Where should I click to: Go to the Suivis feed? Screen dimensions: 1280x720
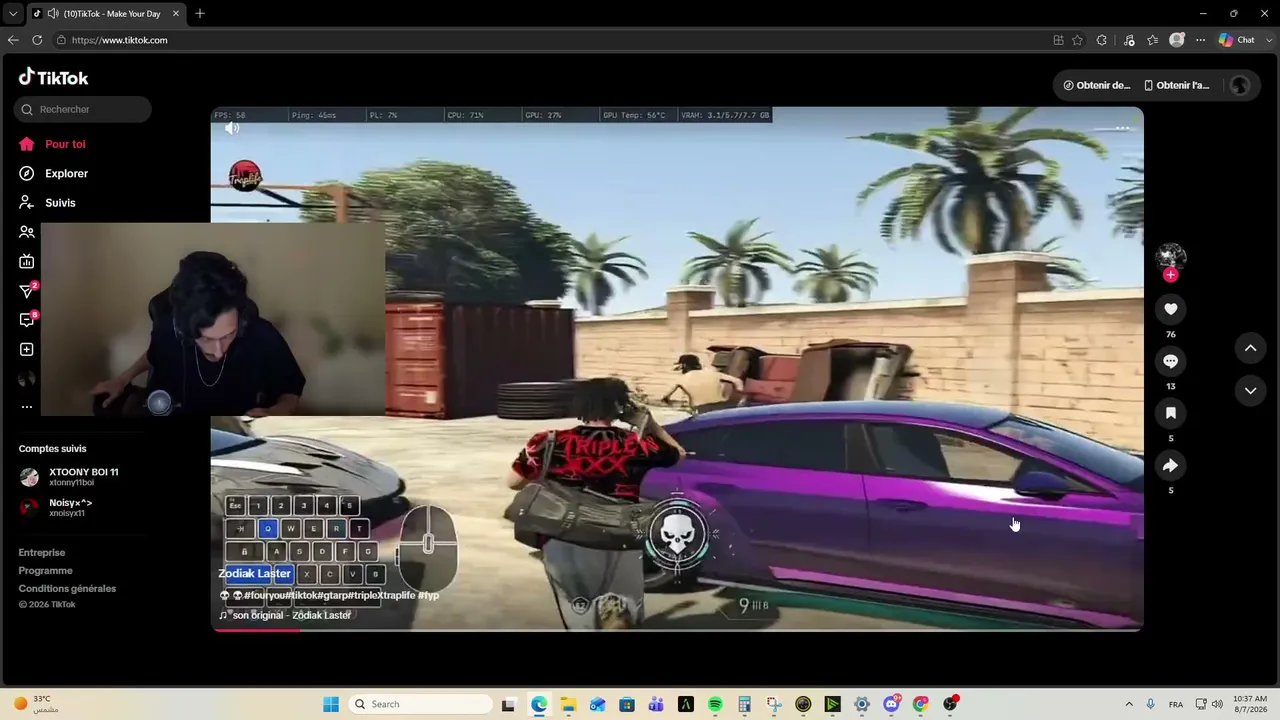point(48,202)
